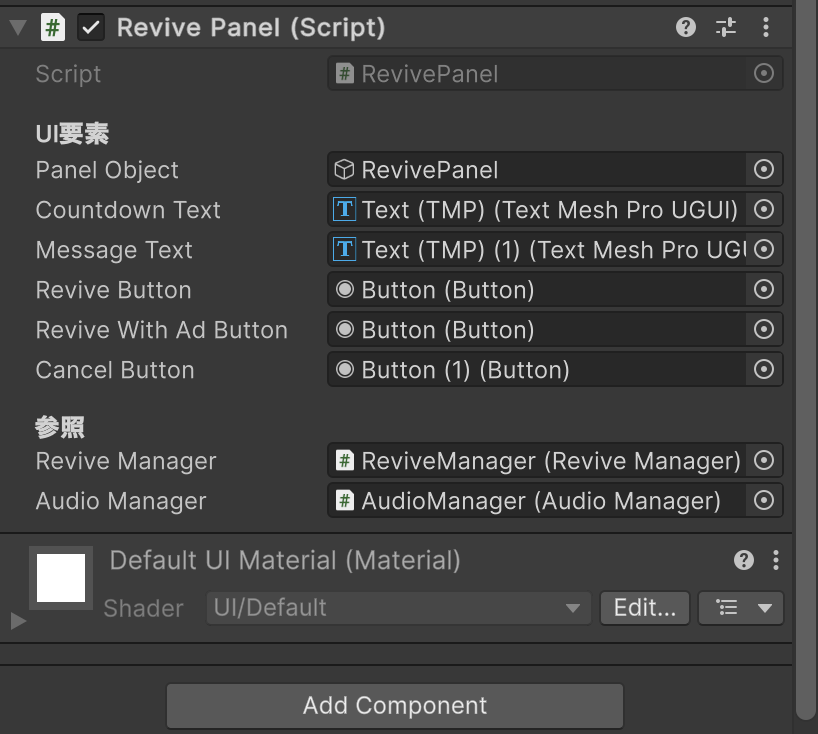Open help for Default UI Material
Viewport: 818px width, 734px height.
[744, 560]
